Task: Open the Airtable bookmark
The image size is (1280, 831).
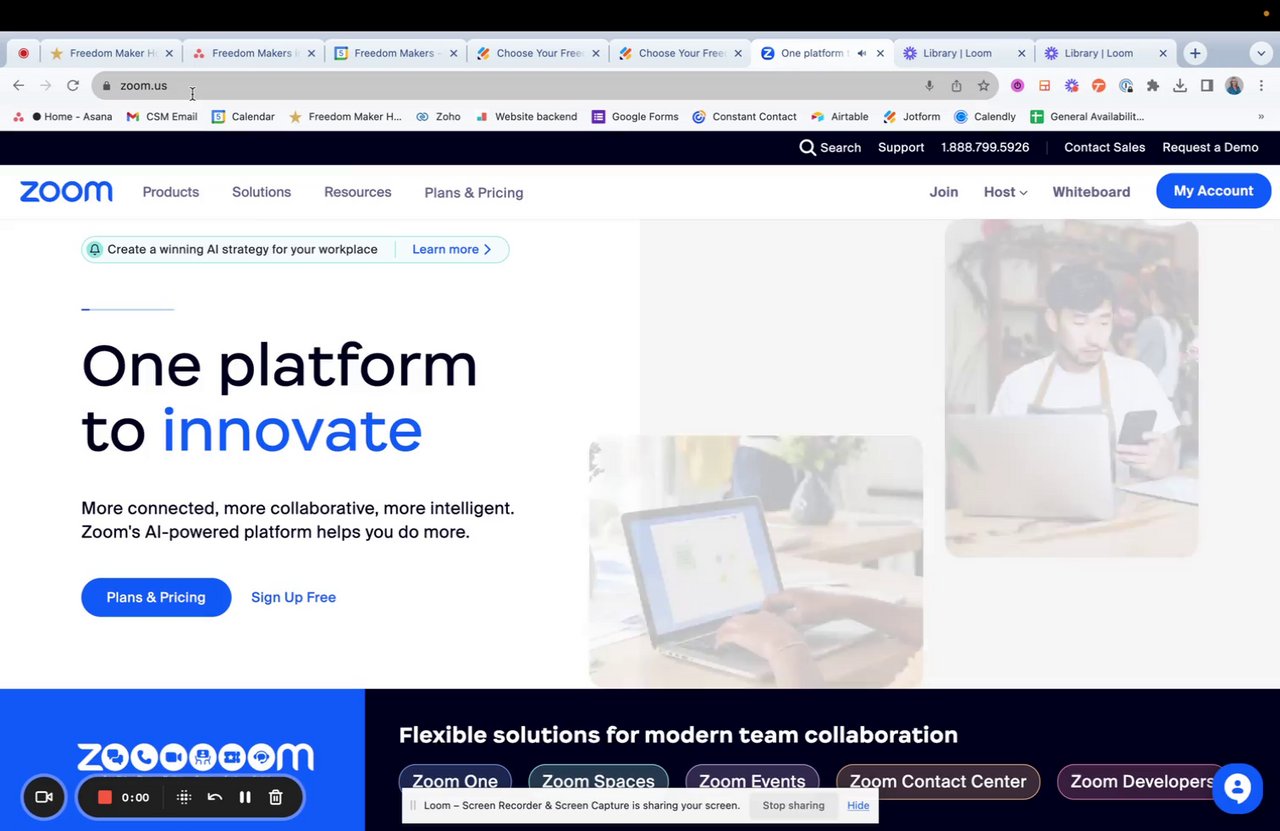Action: click(x=839, y=117)
